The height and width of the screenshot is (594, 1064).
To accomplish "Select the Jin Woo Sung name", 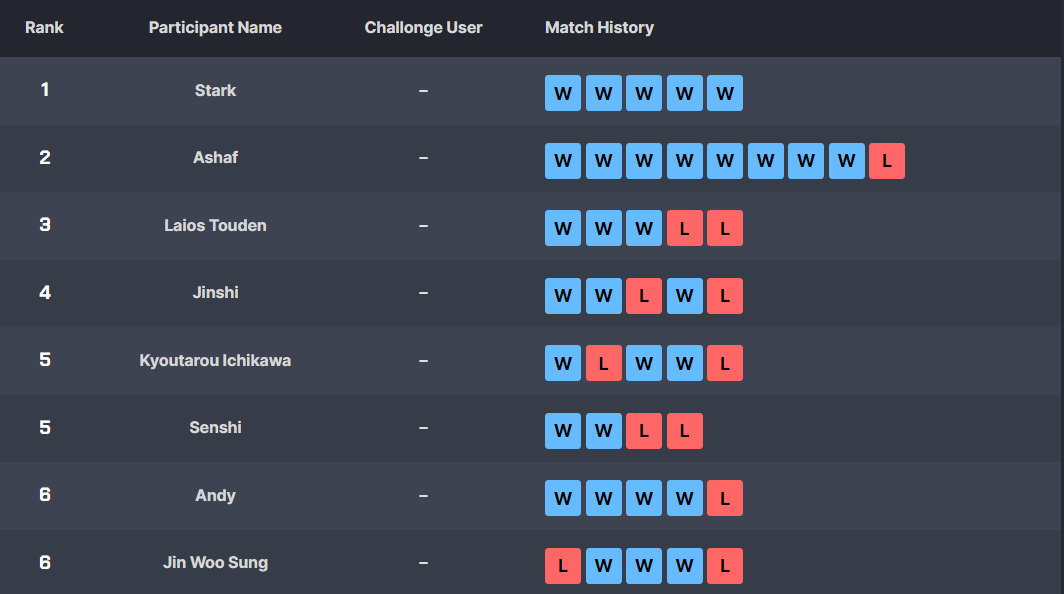I will pyautogui.click(x=215, y=562).
